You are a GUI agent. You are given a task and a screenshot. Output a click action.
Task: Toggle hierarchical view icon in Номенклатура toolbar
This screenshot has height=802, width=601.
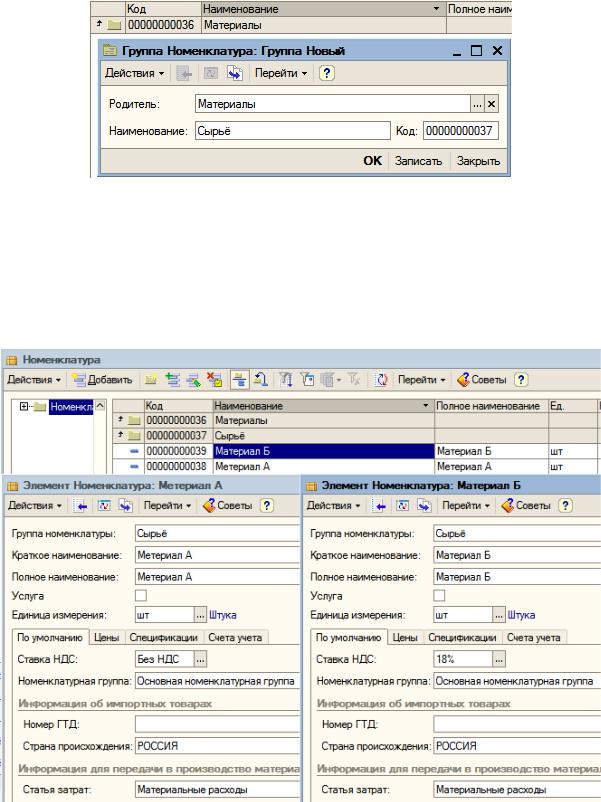239,380
